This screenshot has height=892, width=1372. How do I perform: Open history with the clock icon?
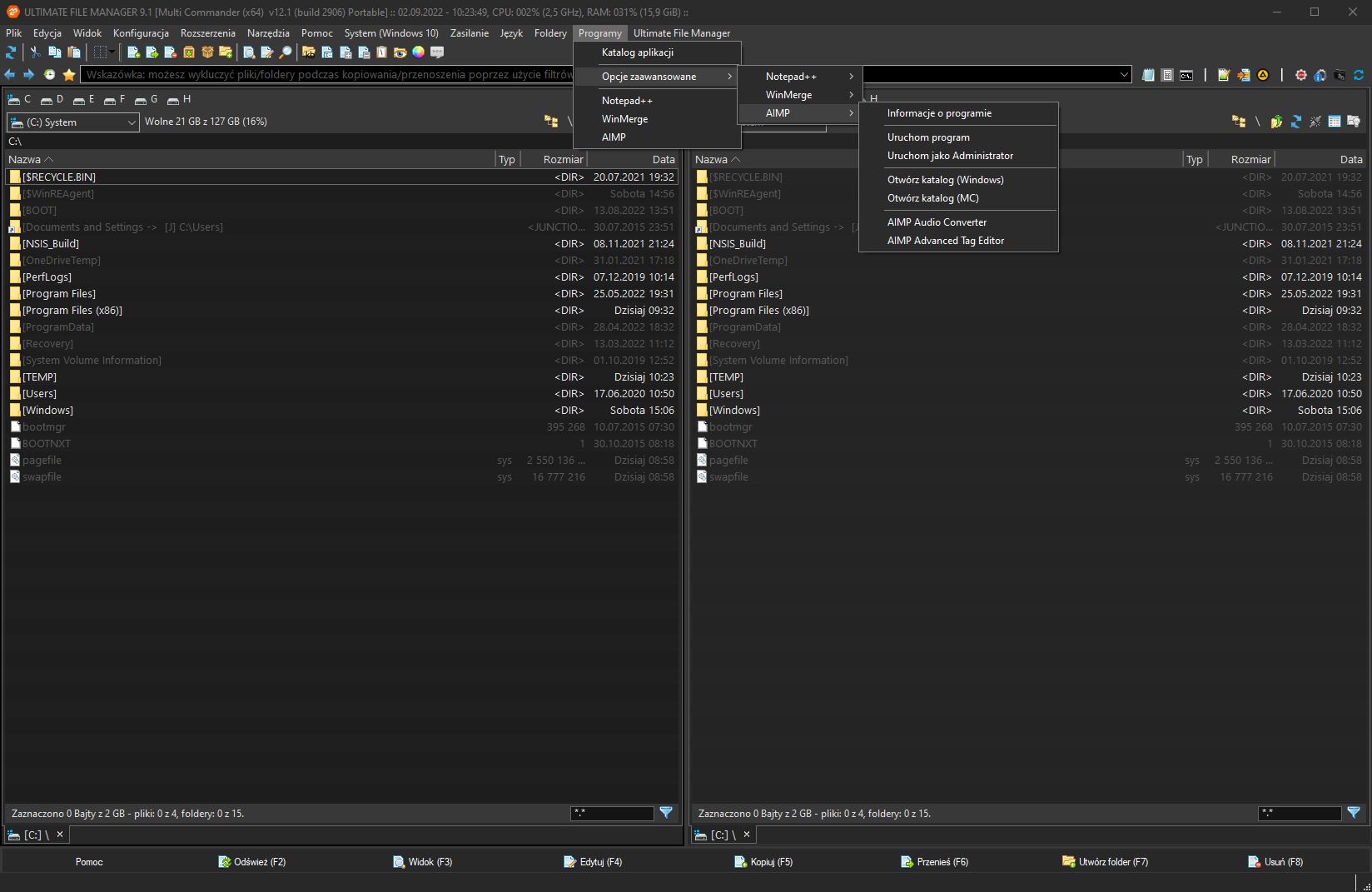pos(50,75)
